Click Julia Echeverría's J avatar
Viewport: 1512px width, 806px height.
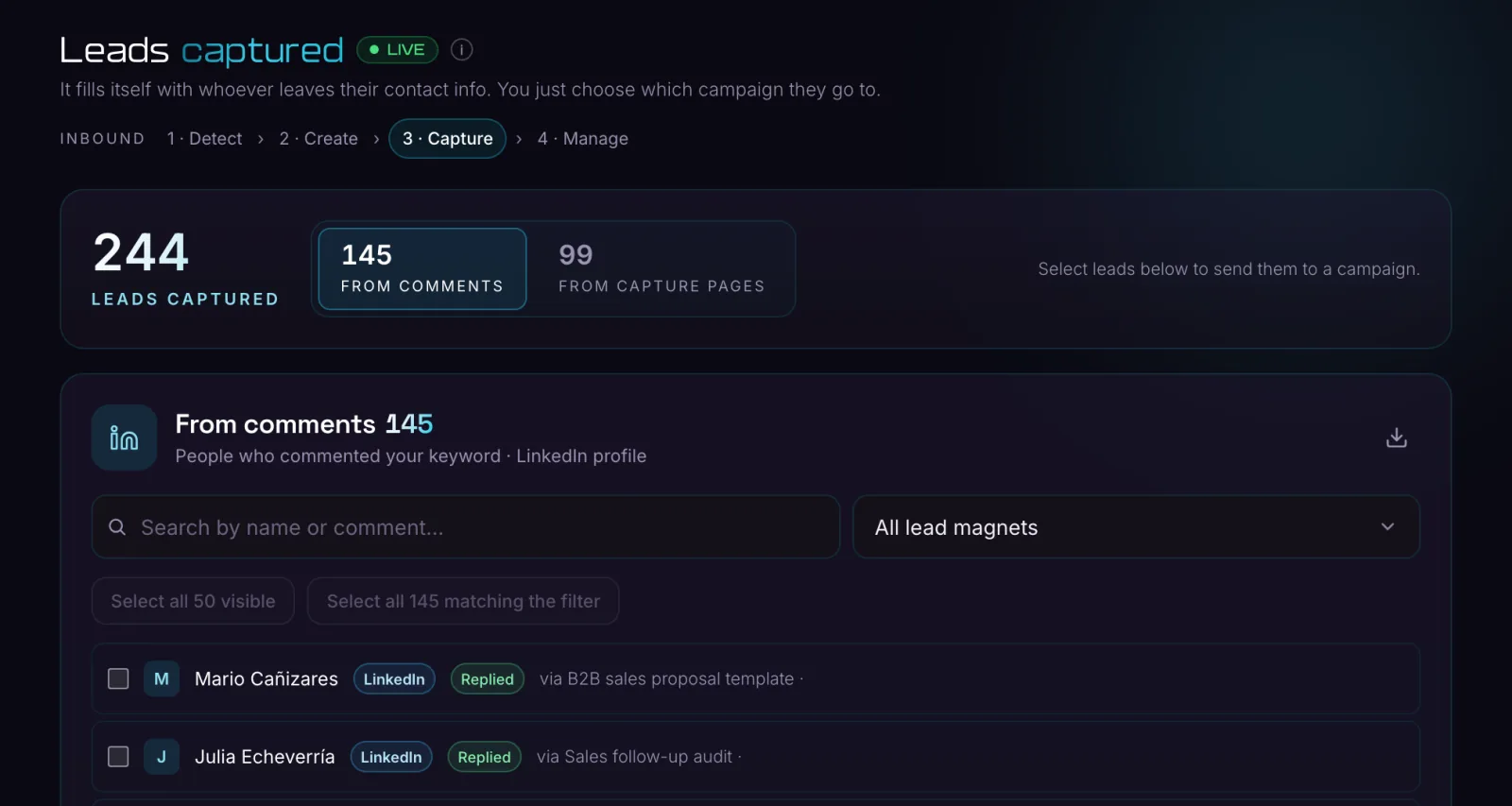pos(162,757)
